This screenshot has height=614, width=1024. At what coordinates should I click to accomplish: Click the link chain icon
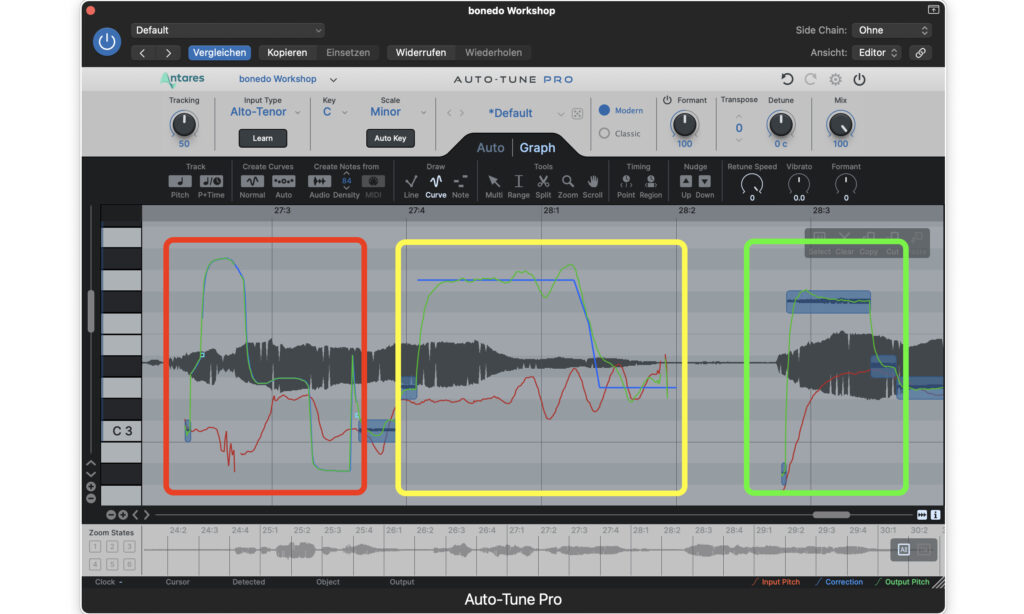[920, 52]
